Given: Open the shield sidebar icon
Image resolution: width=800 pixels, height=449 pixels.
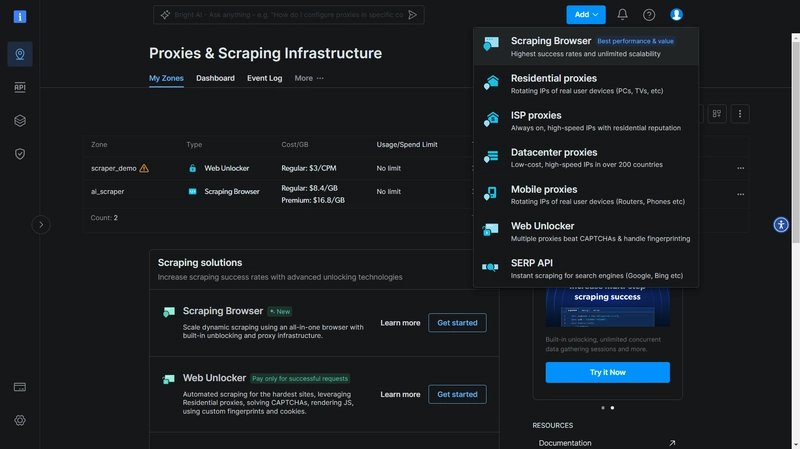Looking at the screenshot, I should pyautogui.click(x=20, y=154).
